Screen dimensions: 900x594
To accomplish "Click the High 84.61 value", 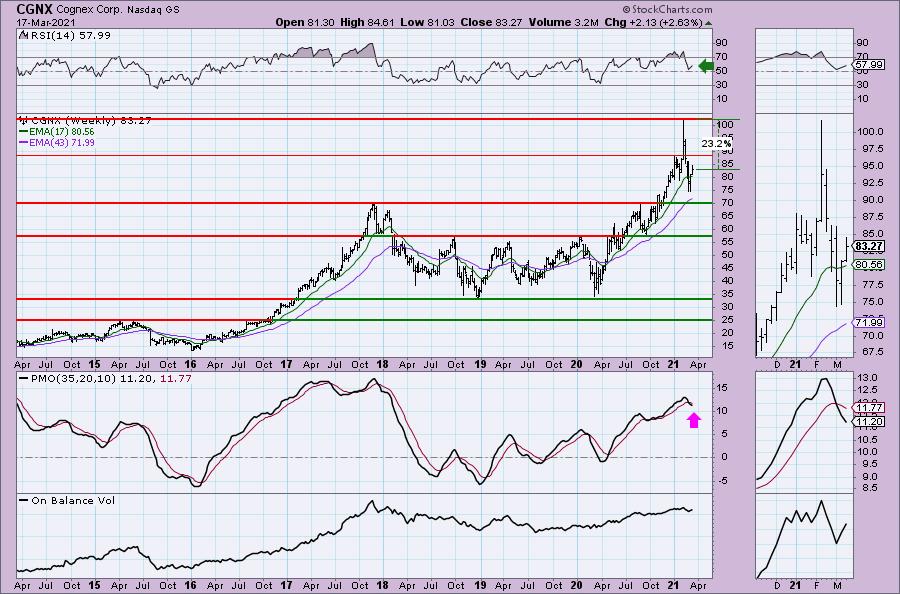I will click(x=367, y=22).
